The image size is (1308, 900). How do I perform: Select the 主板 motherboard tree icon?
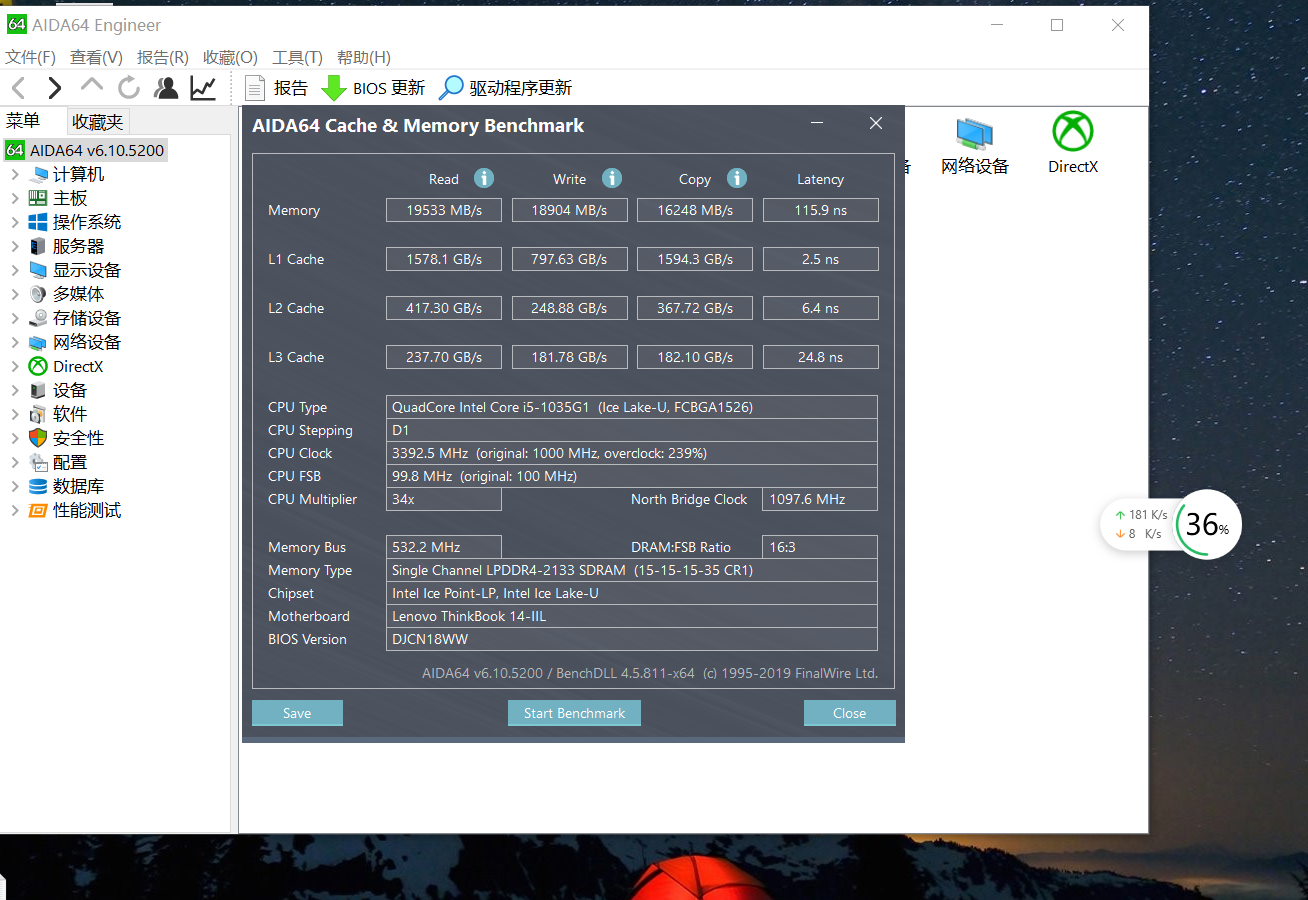[38, 199]
